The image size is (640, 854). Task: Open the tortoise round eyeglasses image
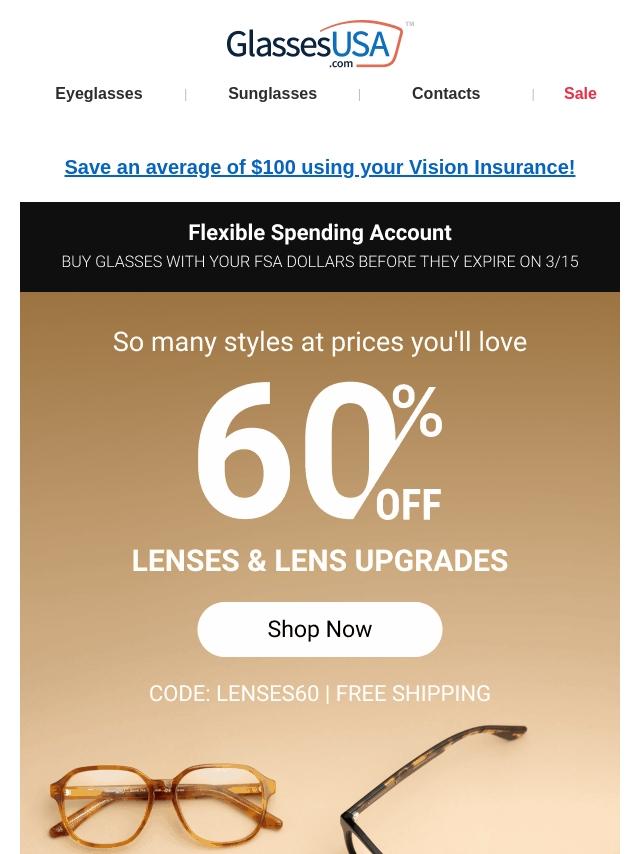[165, 803]
